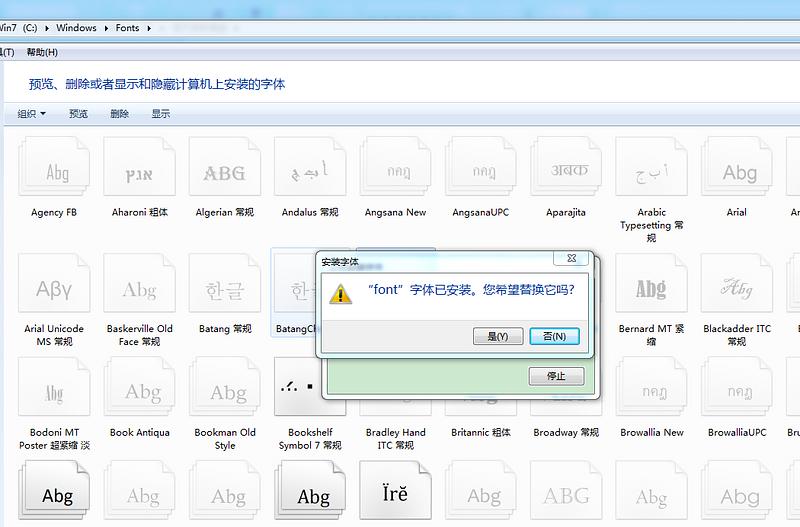Expand the arrow after Windows in path
Screen dimensions: 800x527
[x=106, y=29]
